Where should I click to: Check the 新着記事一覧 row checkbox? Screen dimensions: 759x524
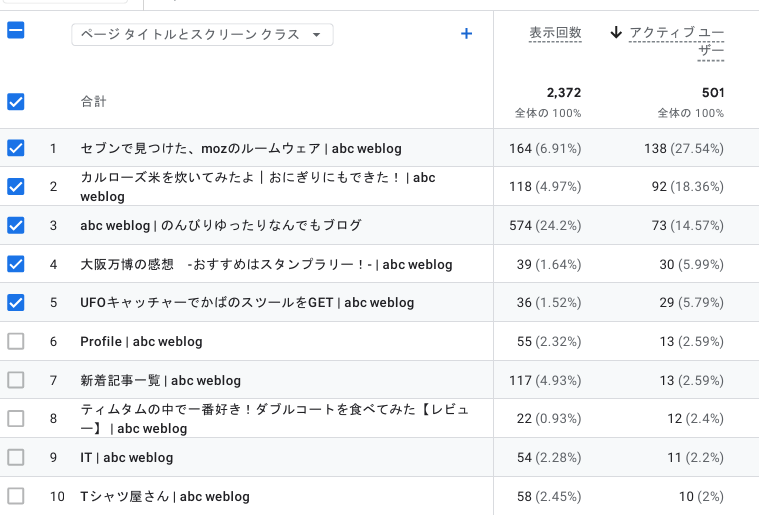coord(16,380)
